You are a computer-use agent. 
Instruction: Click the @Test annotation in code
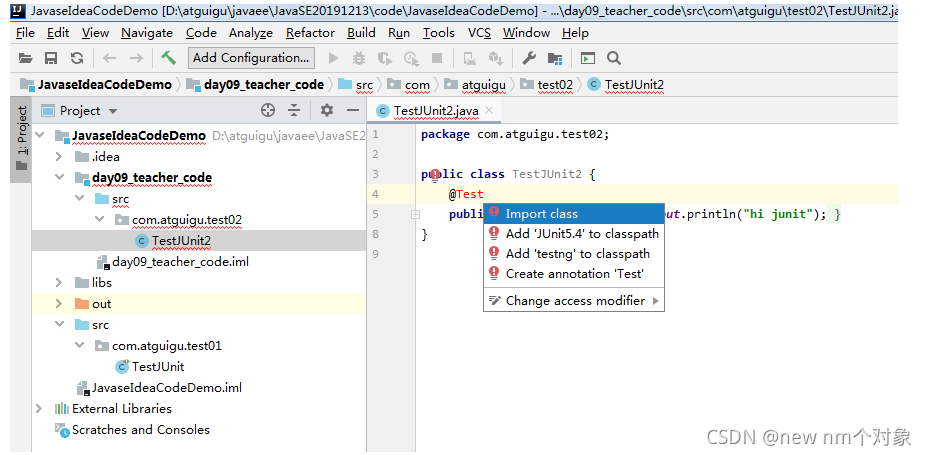tap(466, 194)
